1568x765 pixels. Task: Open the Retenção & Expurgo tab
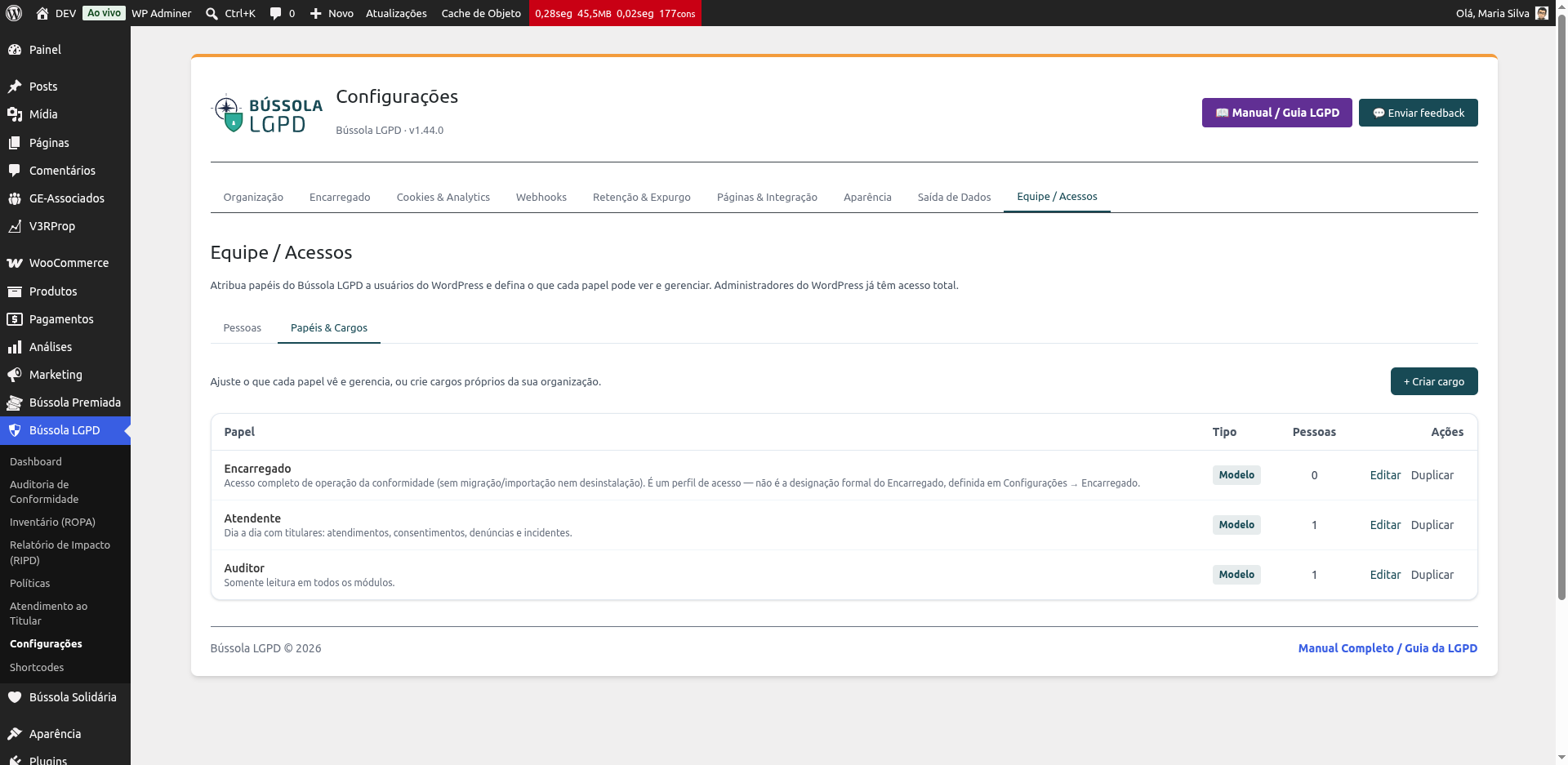(x=642, y=198)
